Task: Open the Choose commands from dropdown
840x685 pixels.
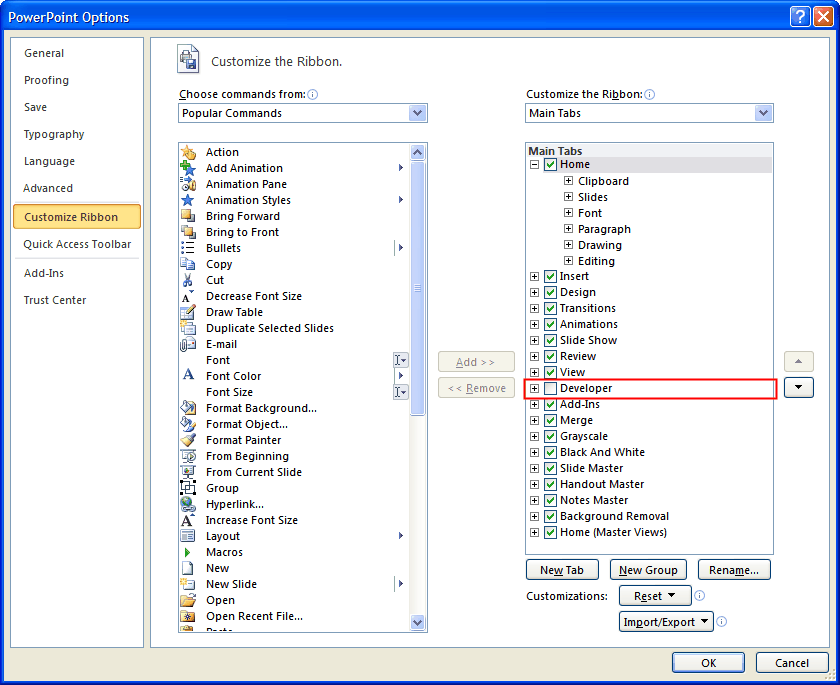Action: [x=417, y=113]
